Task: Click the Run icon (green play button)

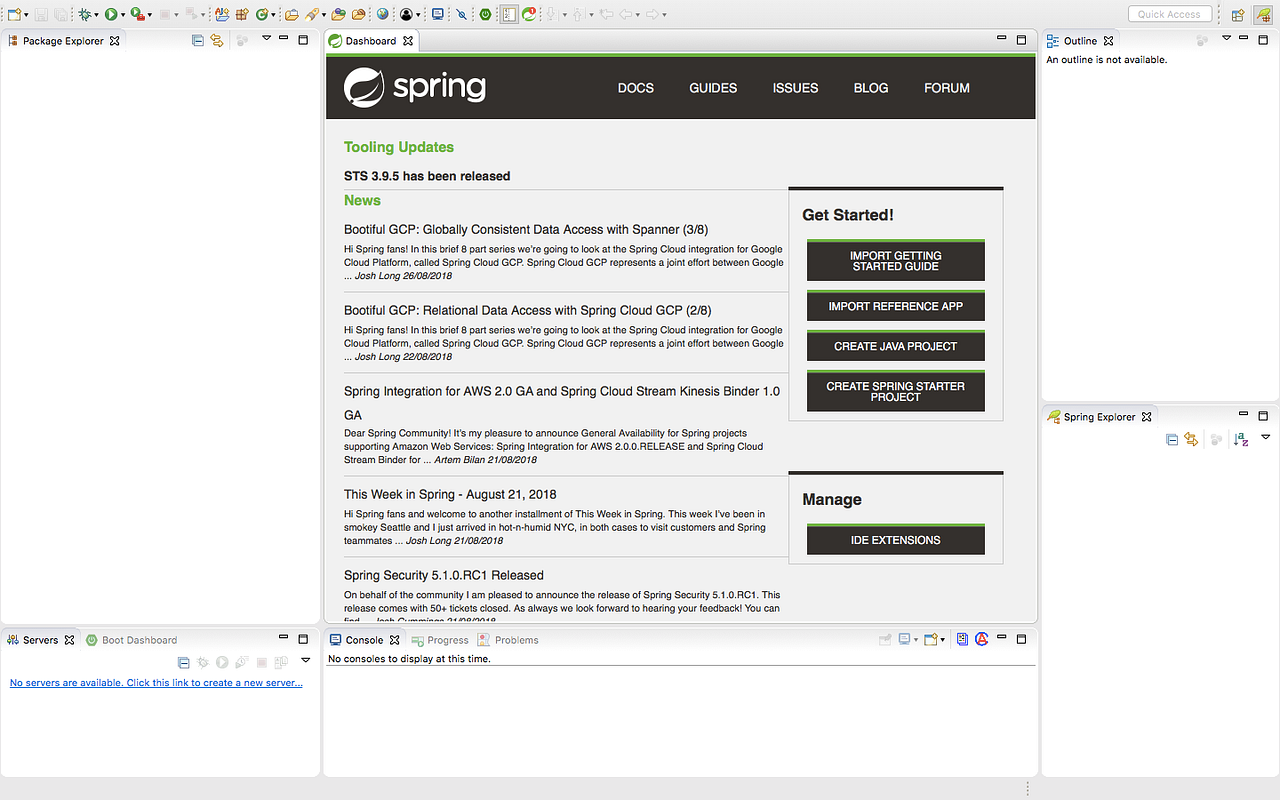Action: tap(111, 14)
